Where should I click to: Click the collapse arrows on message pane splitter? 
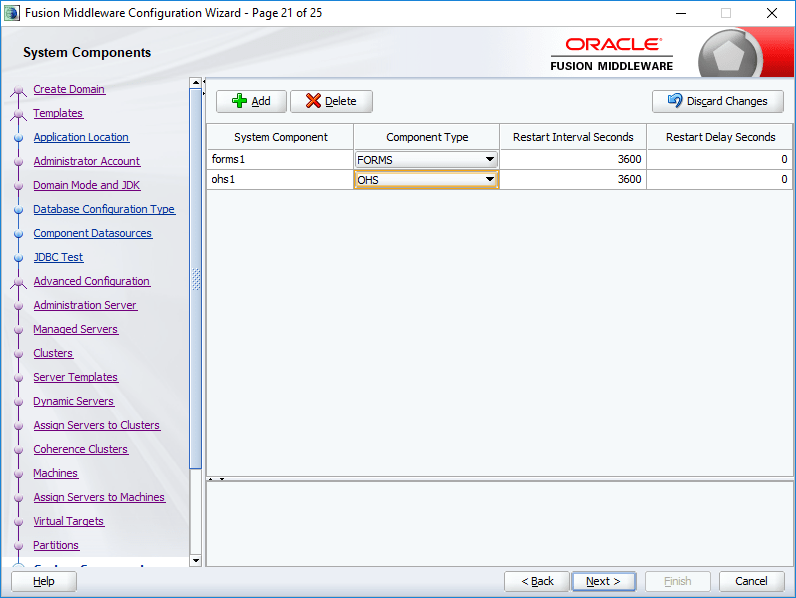click(216, 479)
